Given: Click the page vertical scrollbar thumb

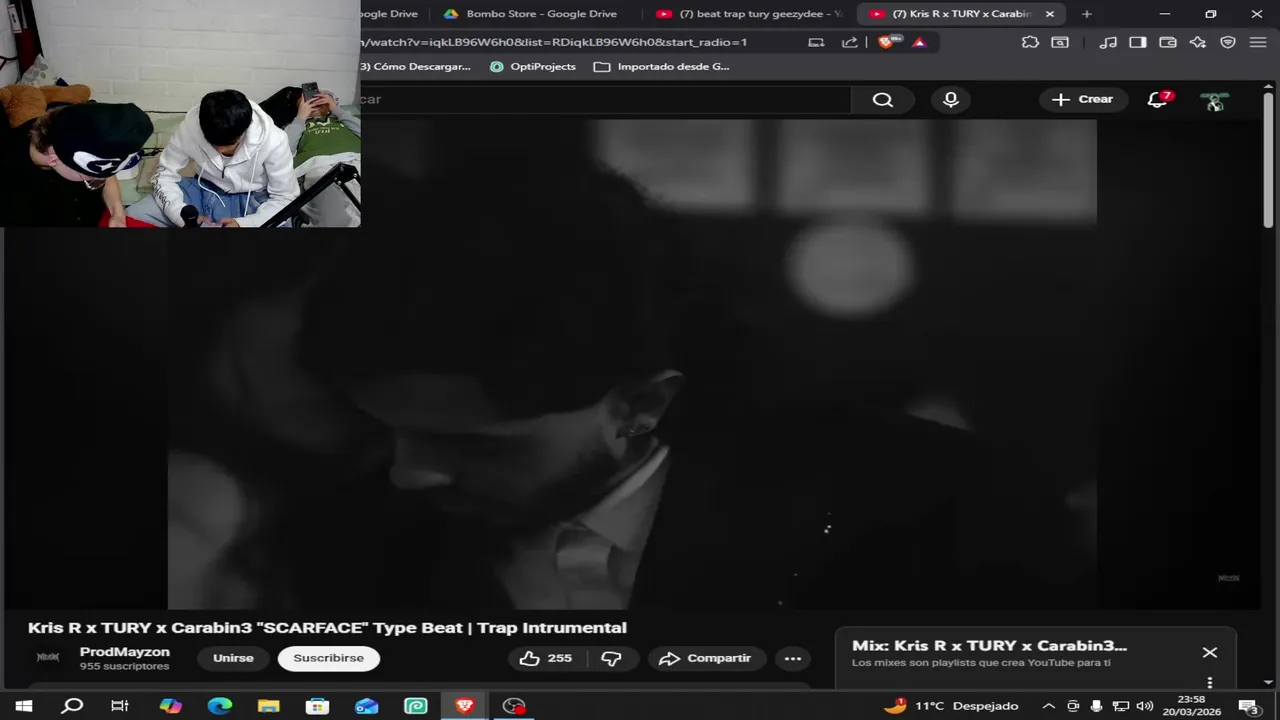Looking at the screenshot, I should 1268,160.
